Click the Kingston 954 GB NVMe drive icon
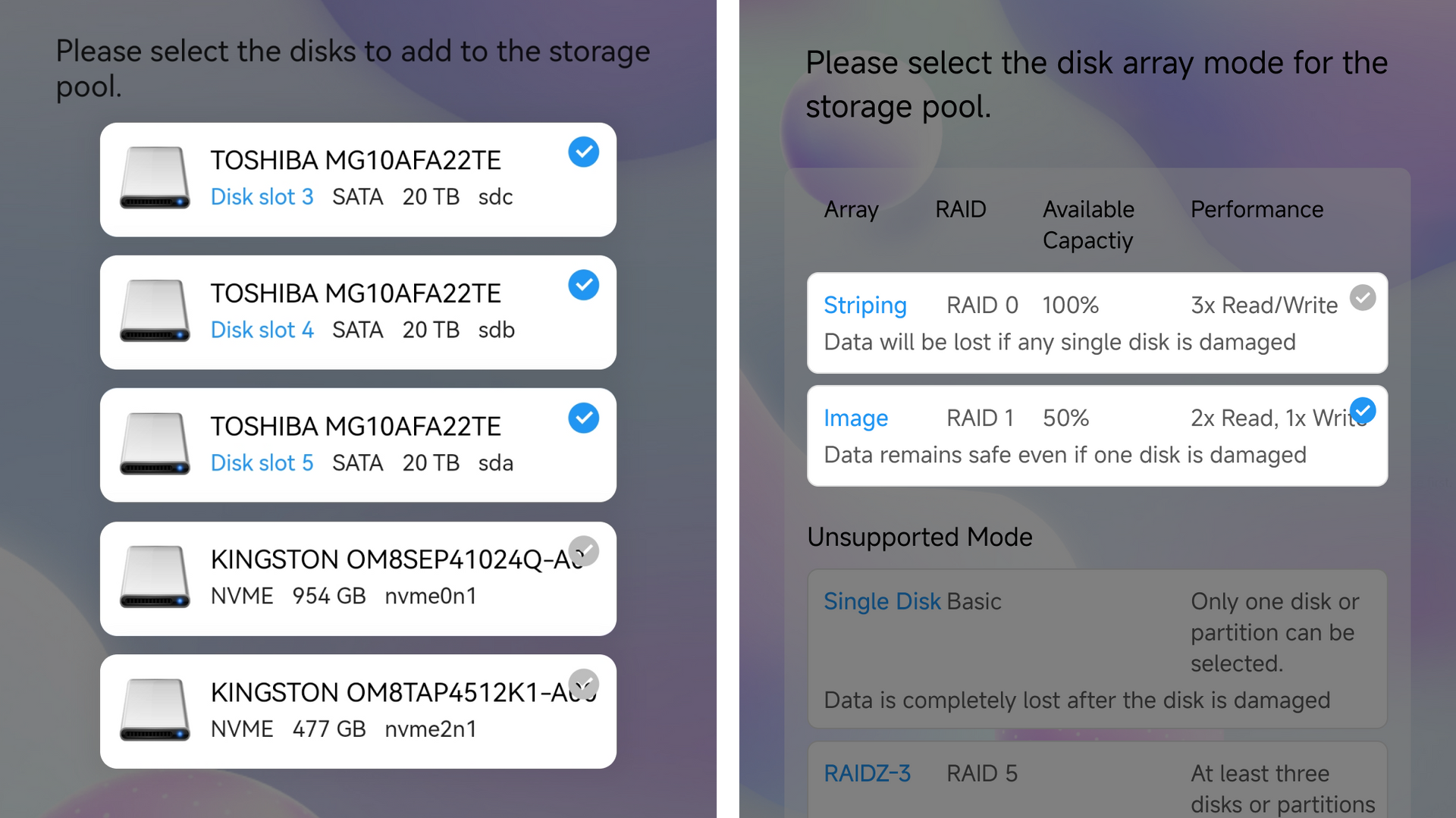This screenshot has height=818, width=1456. click(x=155, y=578)
